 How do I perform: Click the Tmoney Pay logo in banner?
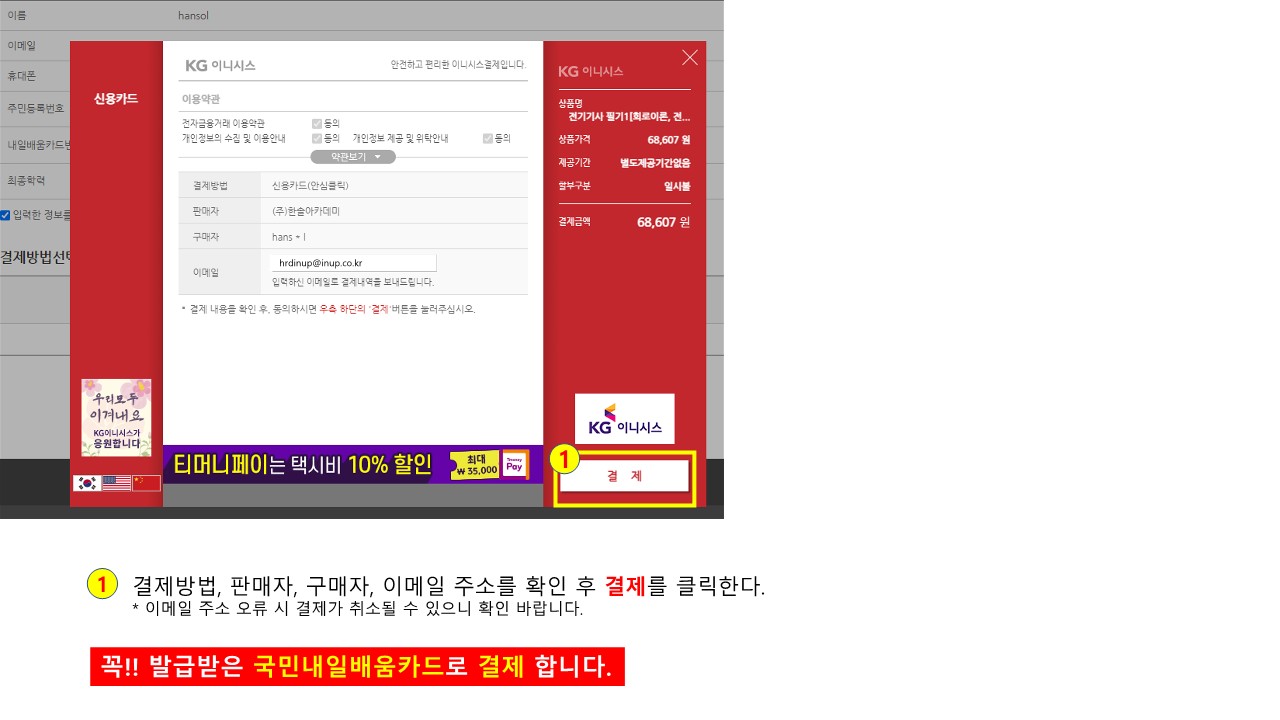(x=514, y=464)
